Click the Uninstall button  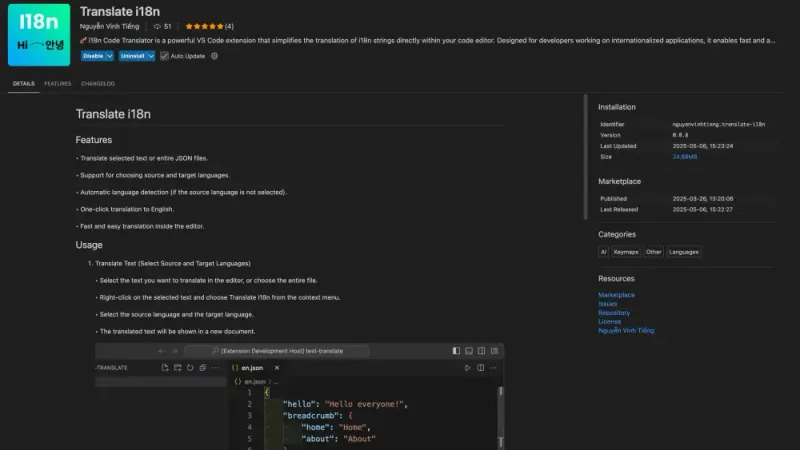133,56
